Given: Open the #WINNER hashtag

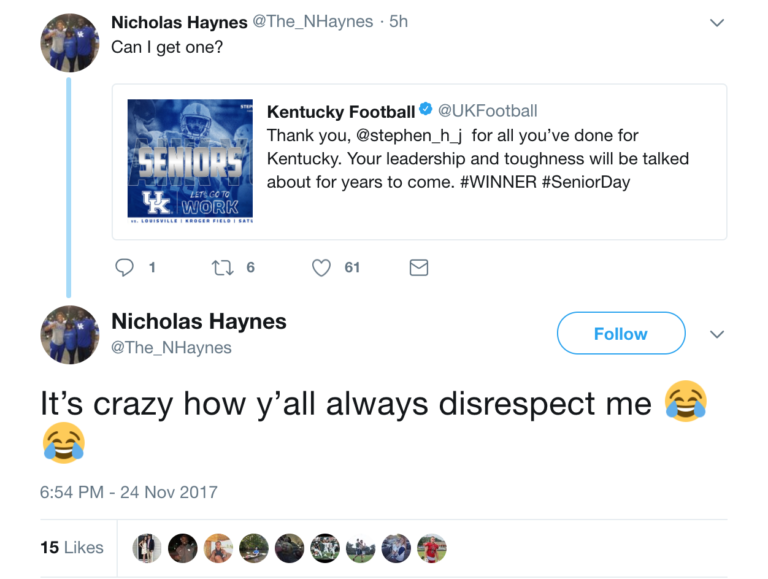Looking at the screenshot, I should coord(499,182).
